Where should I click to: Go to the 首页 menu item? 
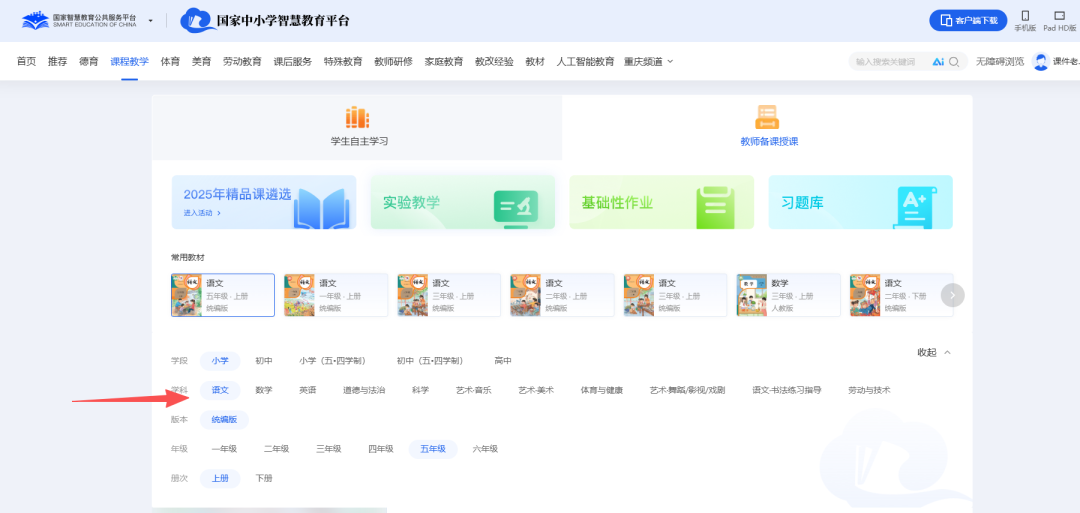tap(26, 61)
